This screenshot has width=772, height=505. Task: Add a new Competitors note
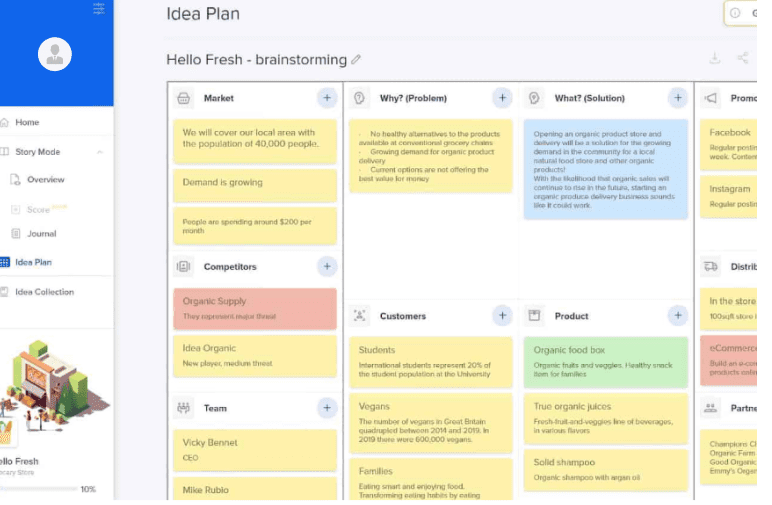coord(326,267)
